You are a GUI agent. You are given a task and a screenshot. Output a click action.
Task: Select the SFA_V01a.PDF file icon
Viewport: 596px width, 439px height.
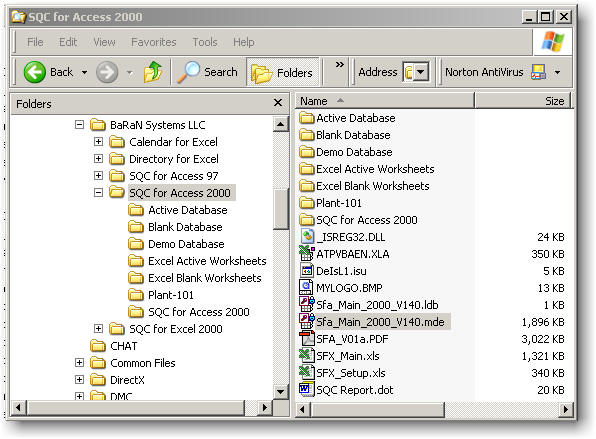[306, 339]
